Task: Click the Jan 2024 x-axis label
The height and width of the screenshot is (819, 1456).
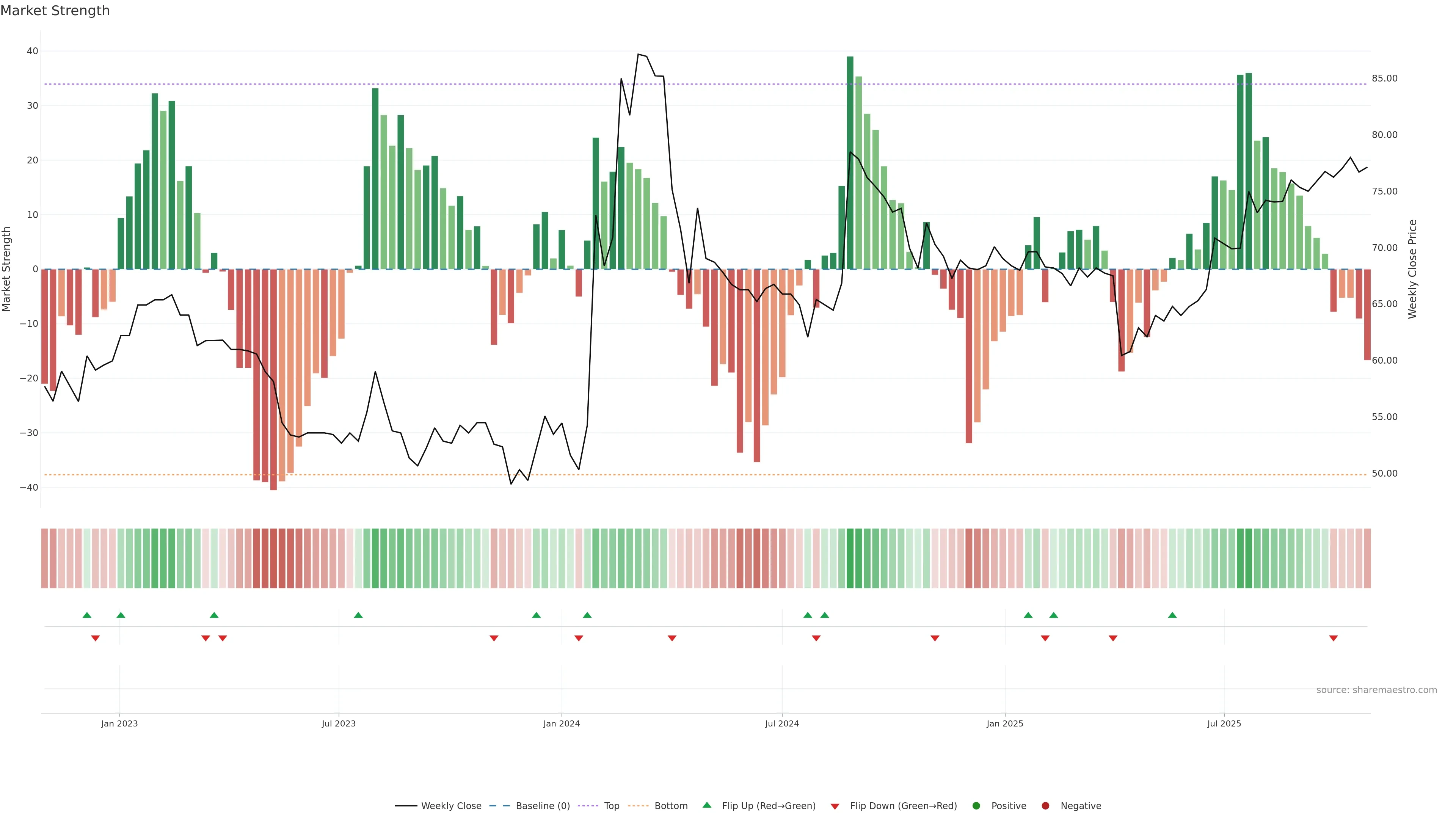Action: pos(561,723)
